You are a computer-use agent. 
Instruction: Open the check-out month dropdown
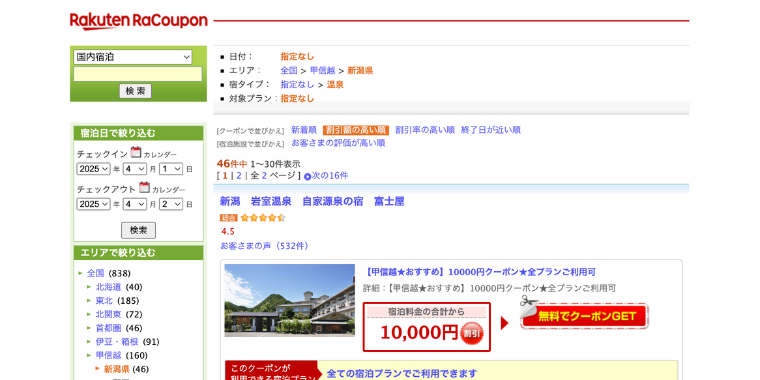coord(134,204)
